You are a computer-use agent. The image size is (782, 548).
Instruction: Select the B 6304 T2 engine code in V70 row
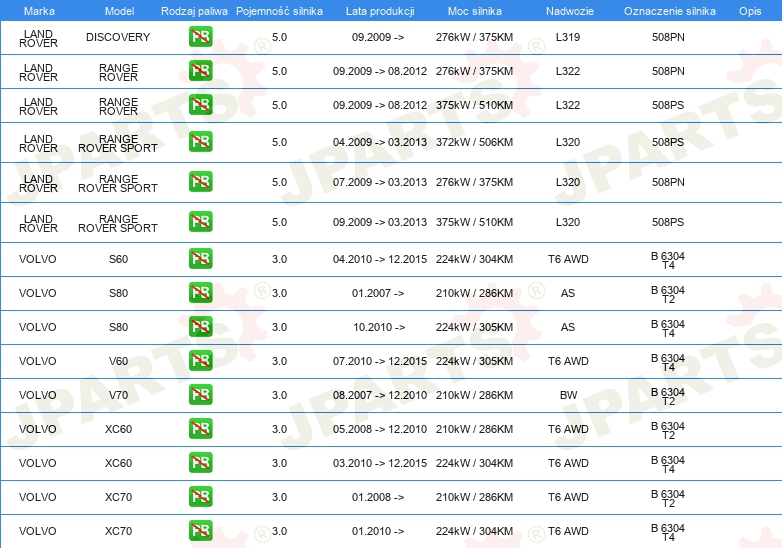(668, 397)
